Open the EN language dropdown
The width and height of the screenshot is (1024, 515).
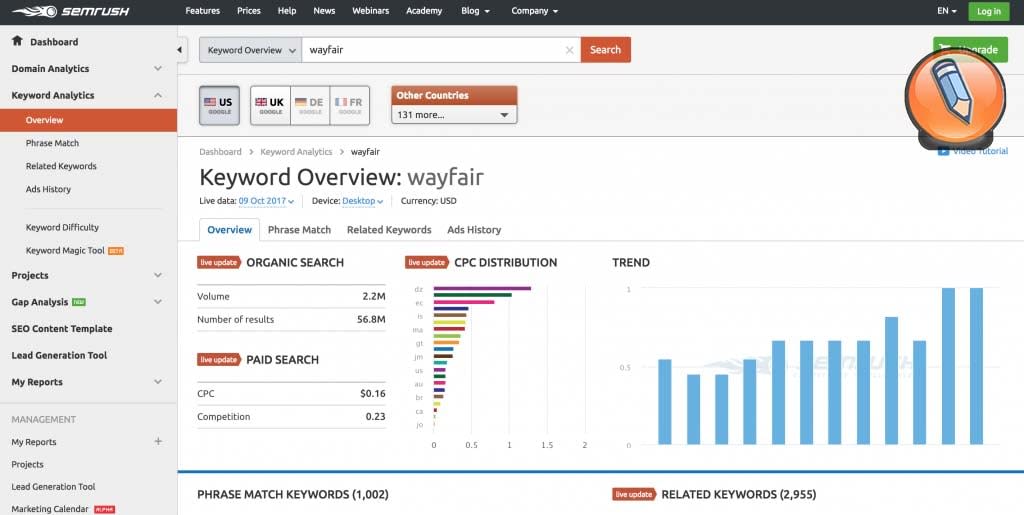click(947, 11)
